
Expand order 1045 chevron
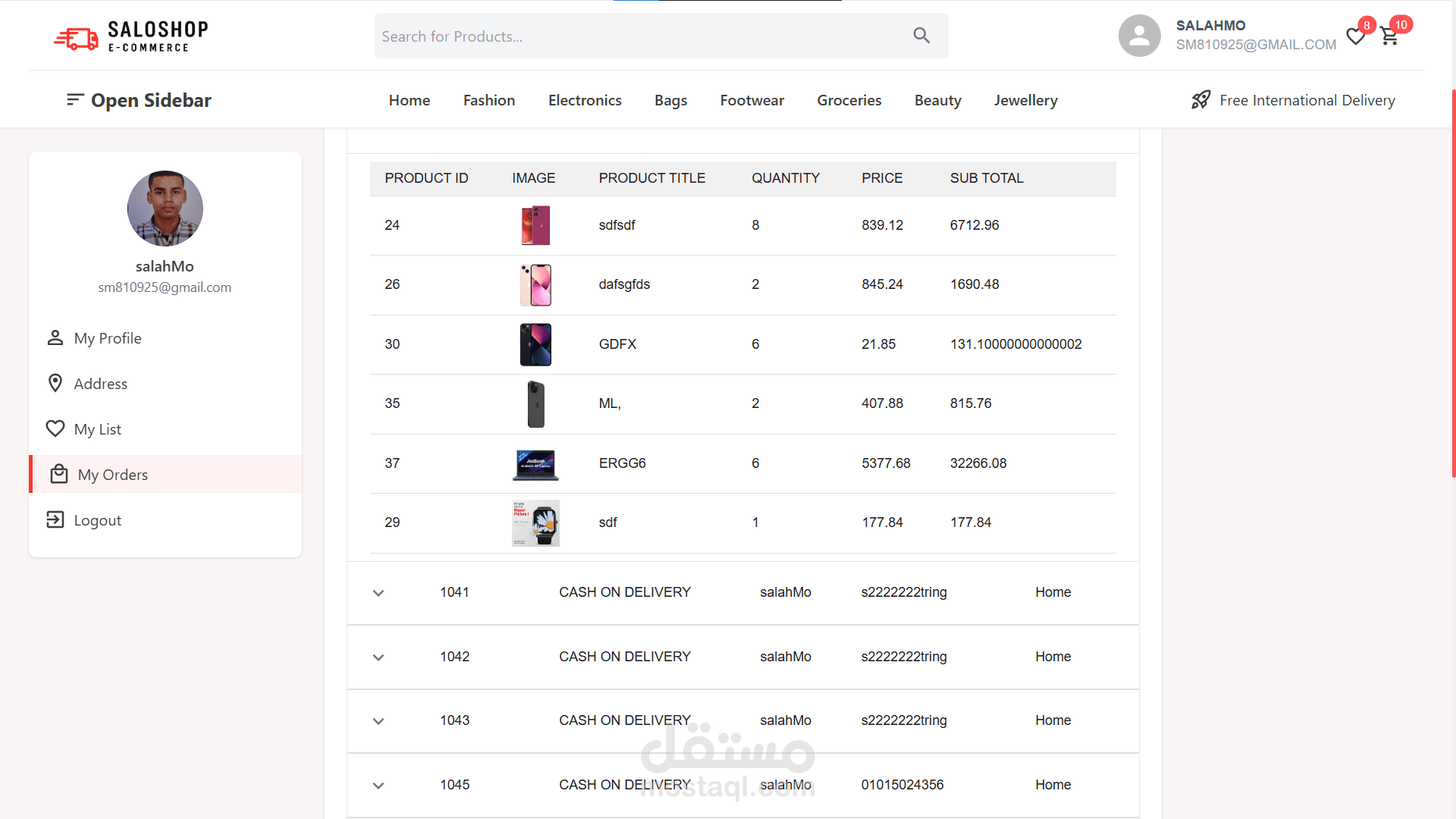(x=378, y=786)
